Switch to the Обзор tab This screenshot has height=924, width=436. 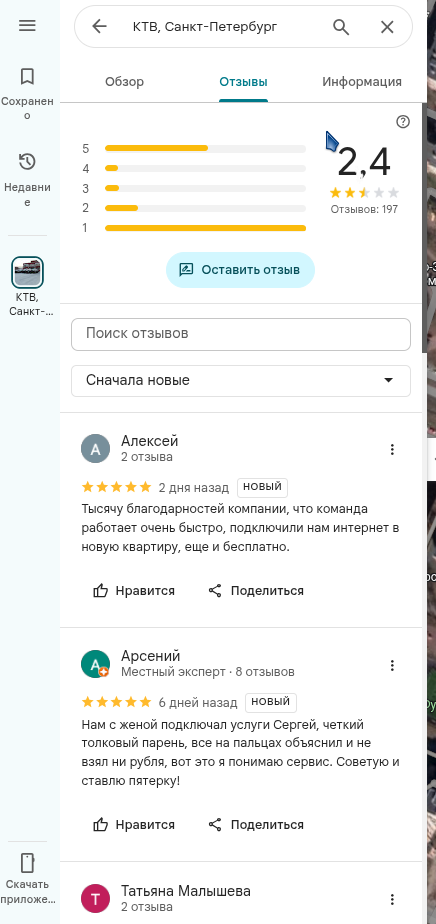pos(124,82)
